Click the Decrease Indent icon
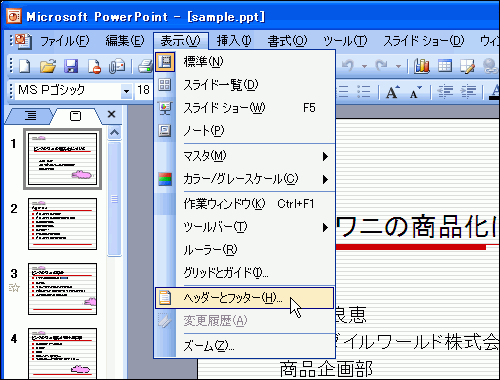 (445, 91)
